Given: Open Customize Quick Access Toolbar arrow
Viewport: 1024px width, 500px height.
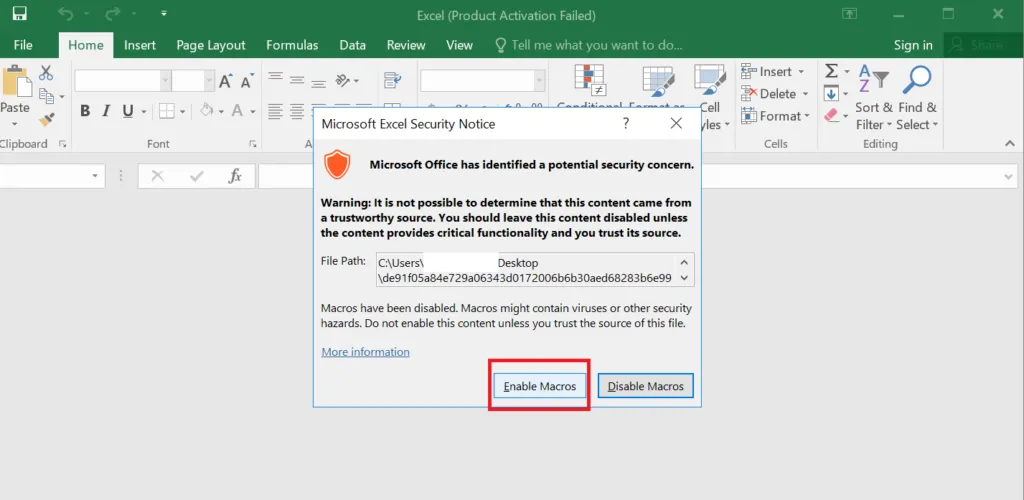Looking at the screenshot, I should click(164, 14).
